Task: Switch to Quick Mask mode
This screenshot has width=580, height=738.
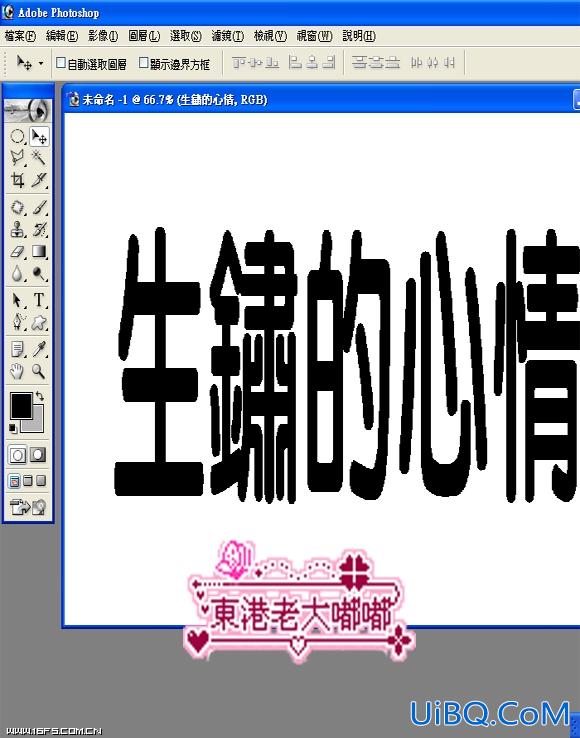Action: tap(38, 455)
